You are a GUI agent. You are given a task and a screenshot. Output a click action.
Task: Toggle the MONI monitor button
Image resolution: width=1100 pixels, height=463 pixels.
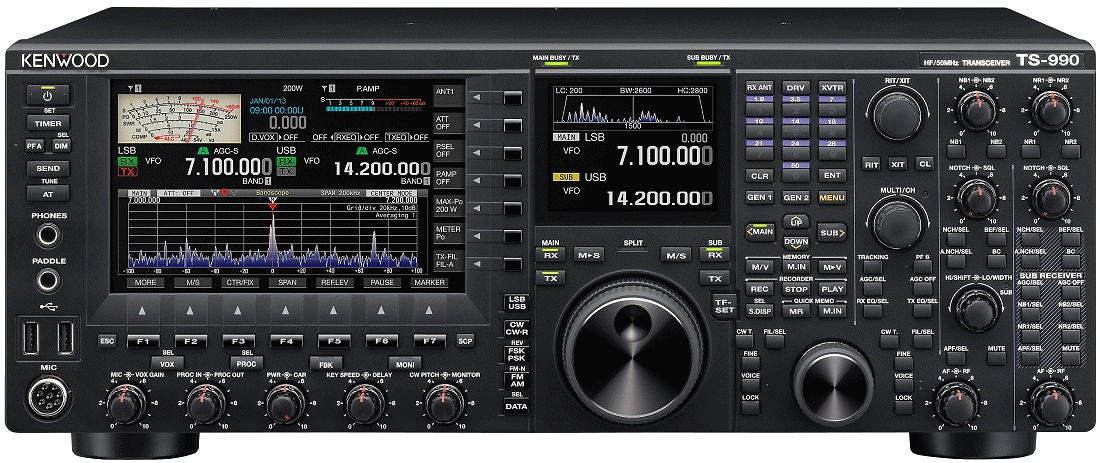point(405,364)
